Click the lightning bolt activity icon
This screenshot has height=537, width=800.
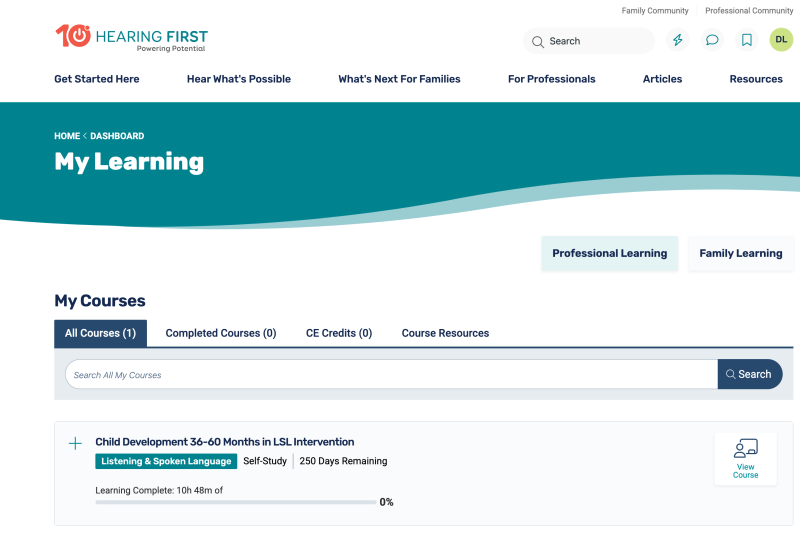(x=678, y=40)
